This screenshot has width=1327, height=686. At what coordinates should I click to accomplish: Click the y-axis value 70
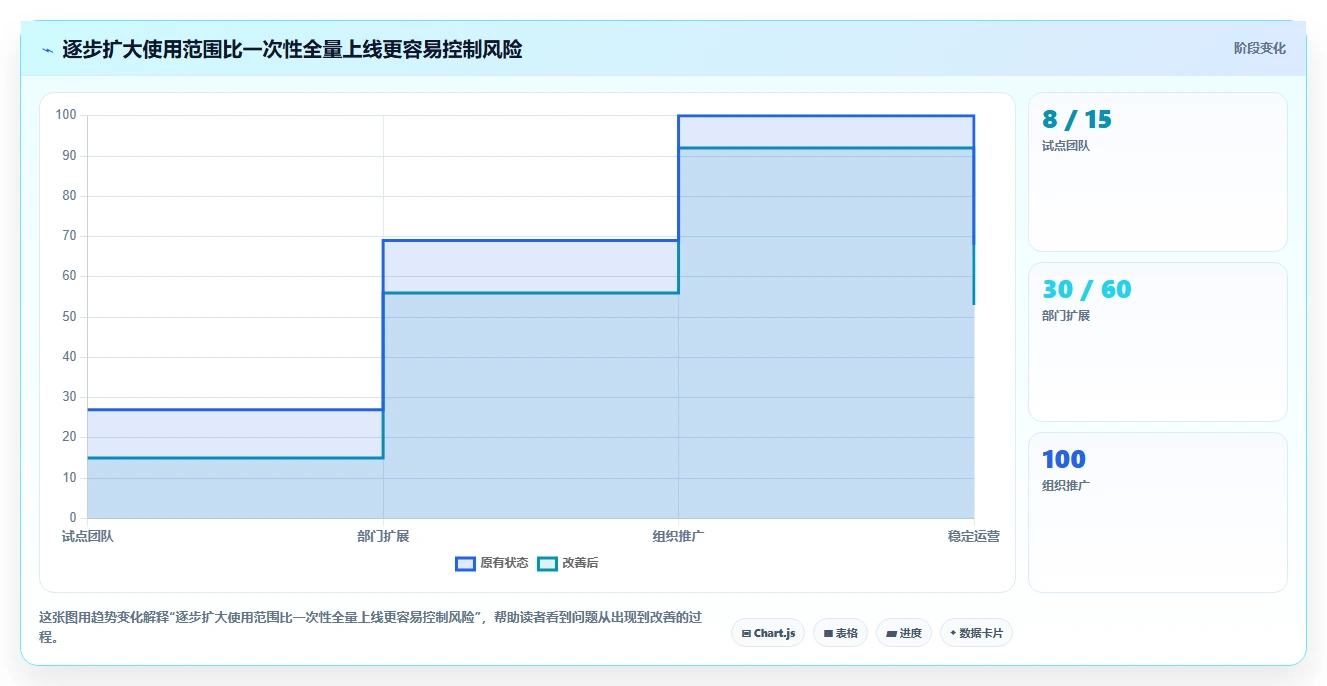pos(69,236)
